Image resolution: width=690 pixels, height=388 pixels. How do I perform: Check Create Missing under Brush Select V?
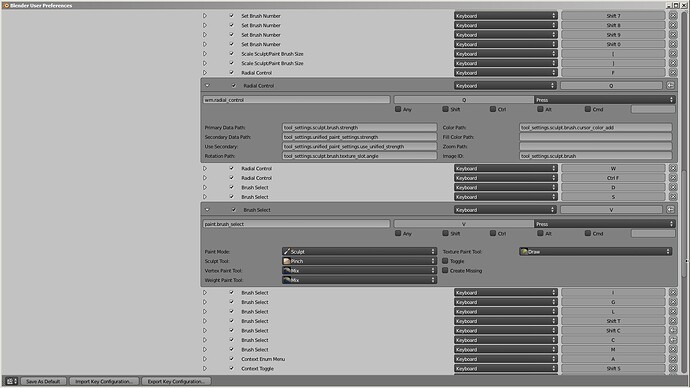point(445,271)
